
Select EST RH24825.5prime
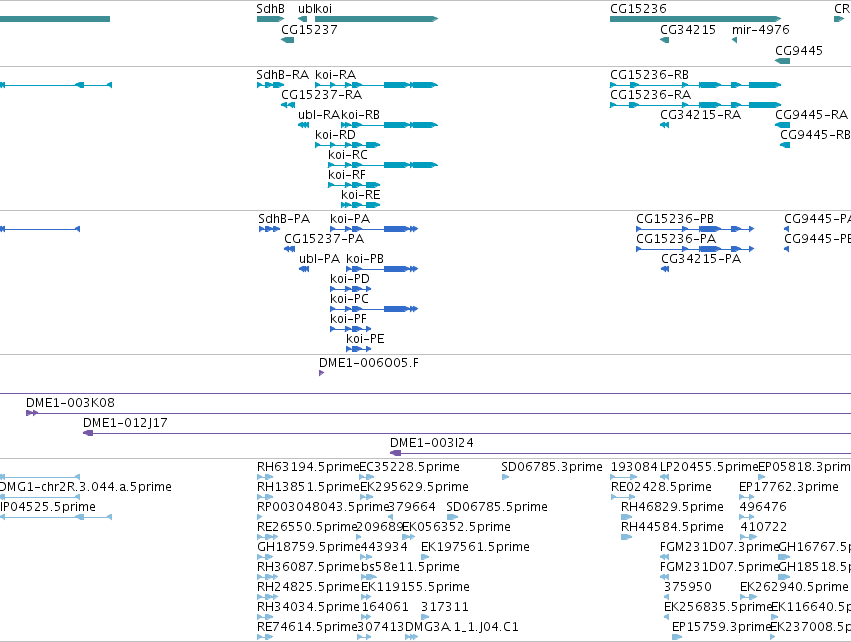pos(267,597)
